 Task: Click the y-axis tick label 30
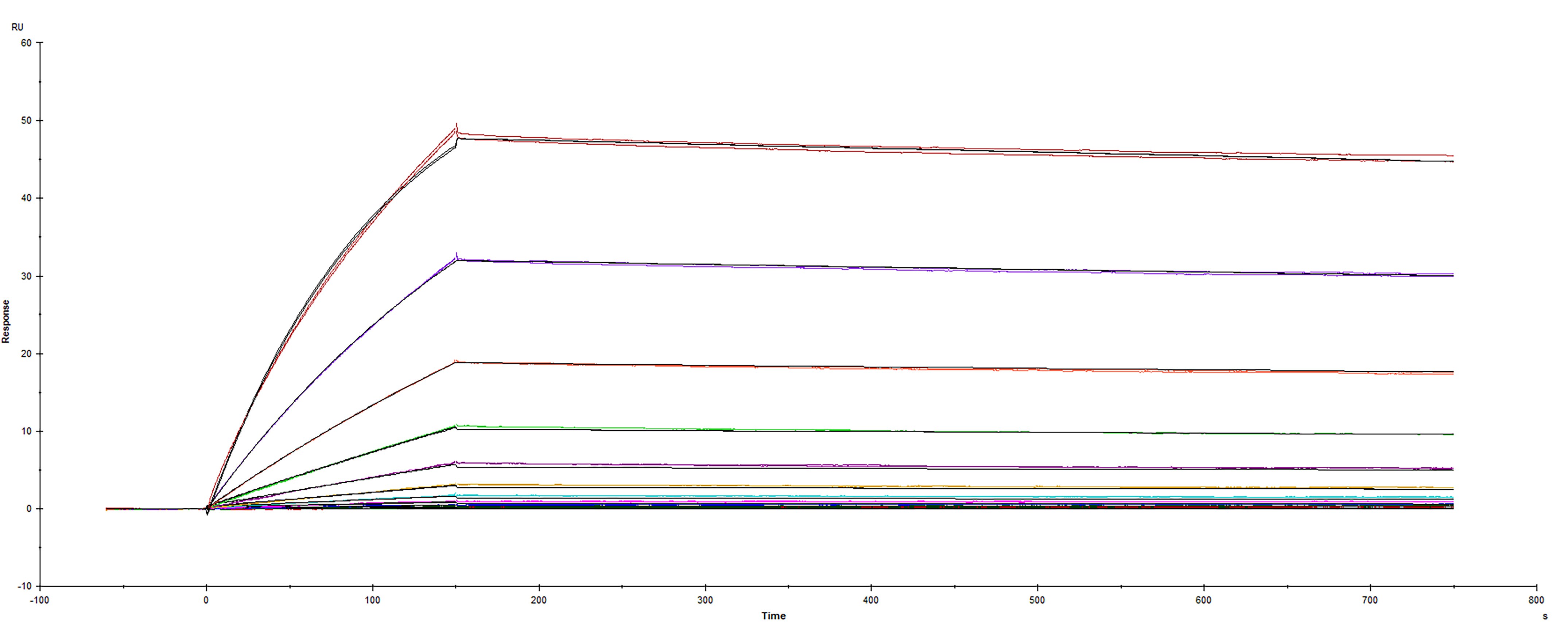(26, 276)
